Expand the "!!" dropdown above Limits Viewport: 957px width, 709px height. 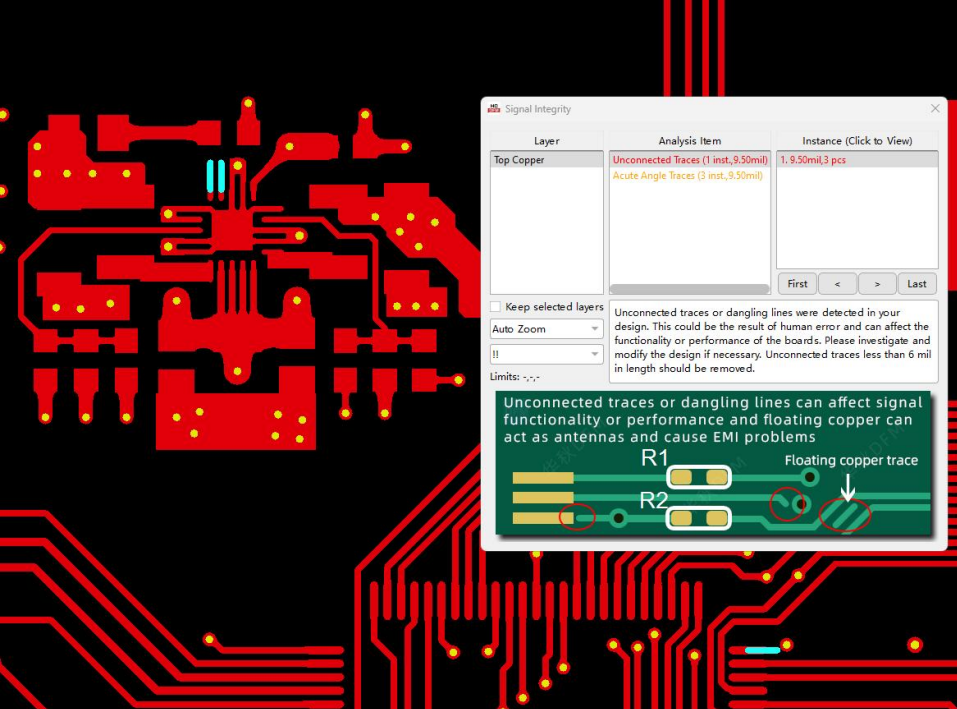click(x=546, y=354)
